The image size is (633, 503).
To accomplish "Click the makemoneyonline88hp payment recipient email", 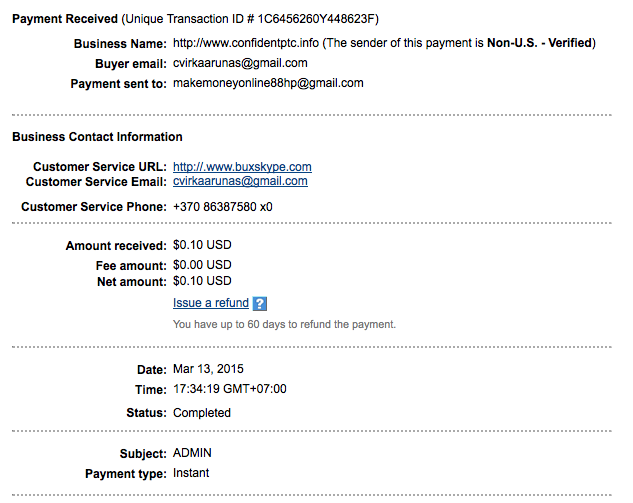I will click(268, 84).
